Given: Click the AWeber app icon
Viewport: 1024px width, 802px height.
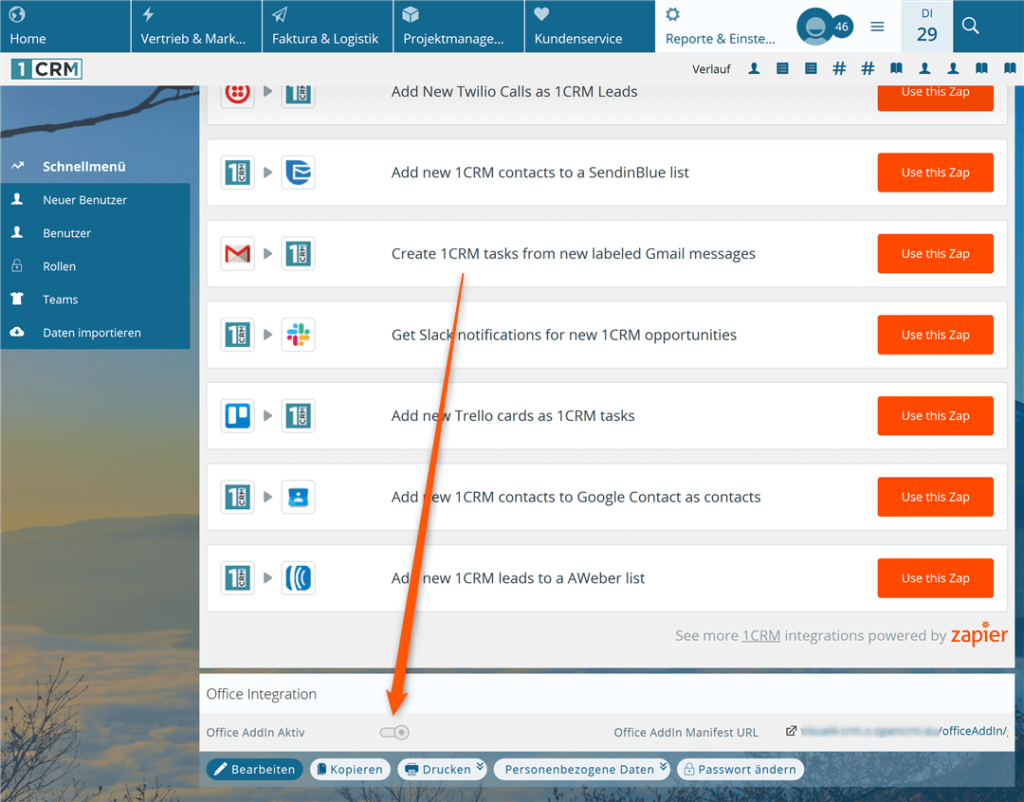Looking at the screenshot, I should point(298,578).
